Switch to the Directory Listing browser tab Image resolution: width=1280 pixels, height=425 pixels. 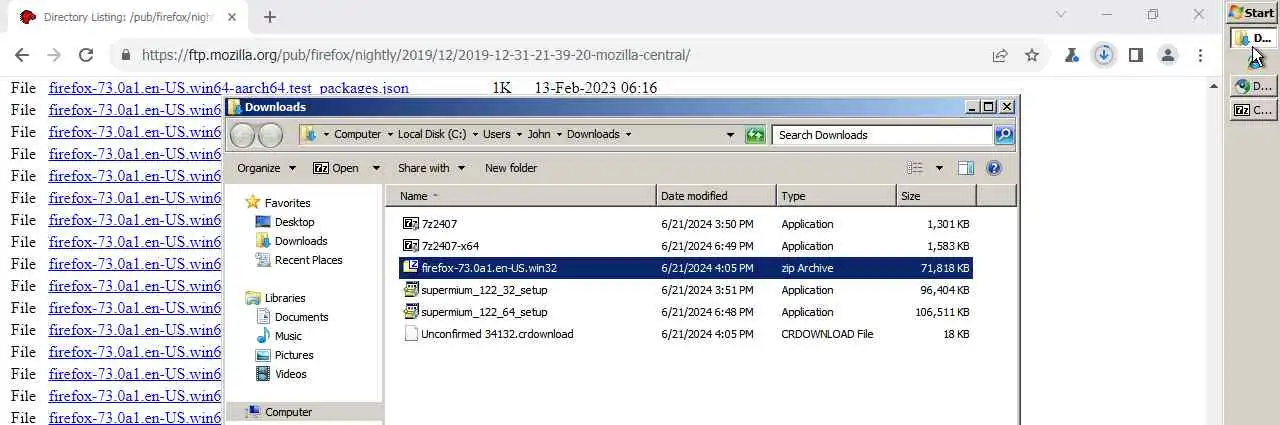(x=131, y=17)
